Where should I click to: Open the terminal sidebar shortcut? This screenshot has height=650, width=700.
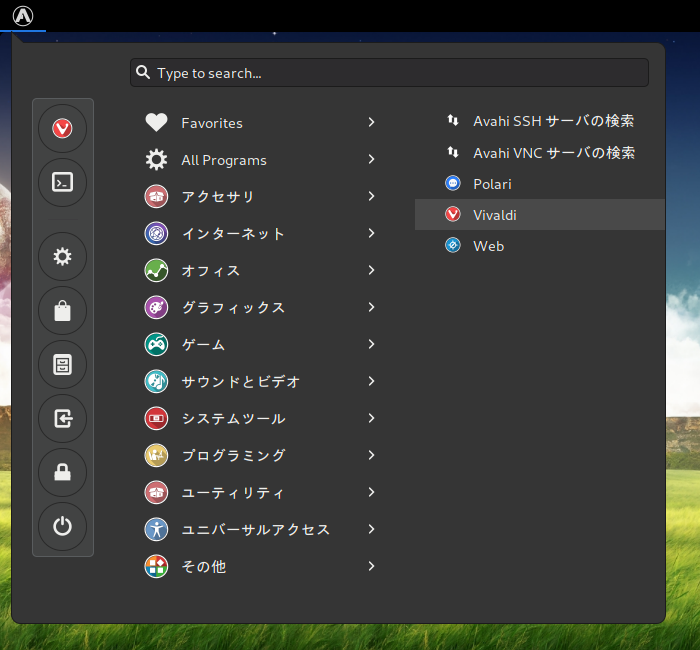pos(62,182)
